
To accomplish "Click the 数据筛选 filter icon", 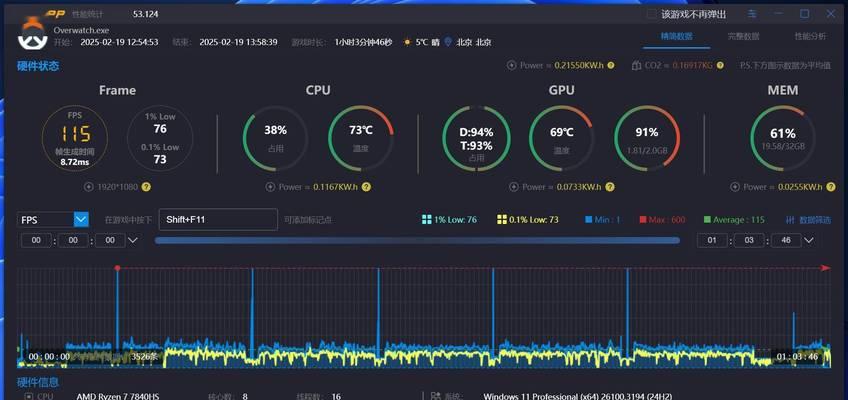I will pyautogui.click(x=790, y=219).
